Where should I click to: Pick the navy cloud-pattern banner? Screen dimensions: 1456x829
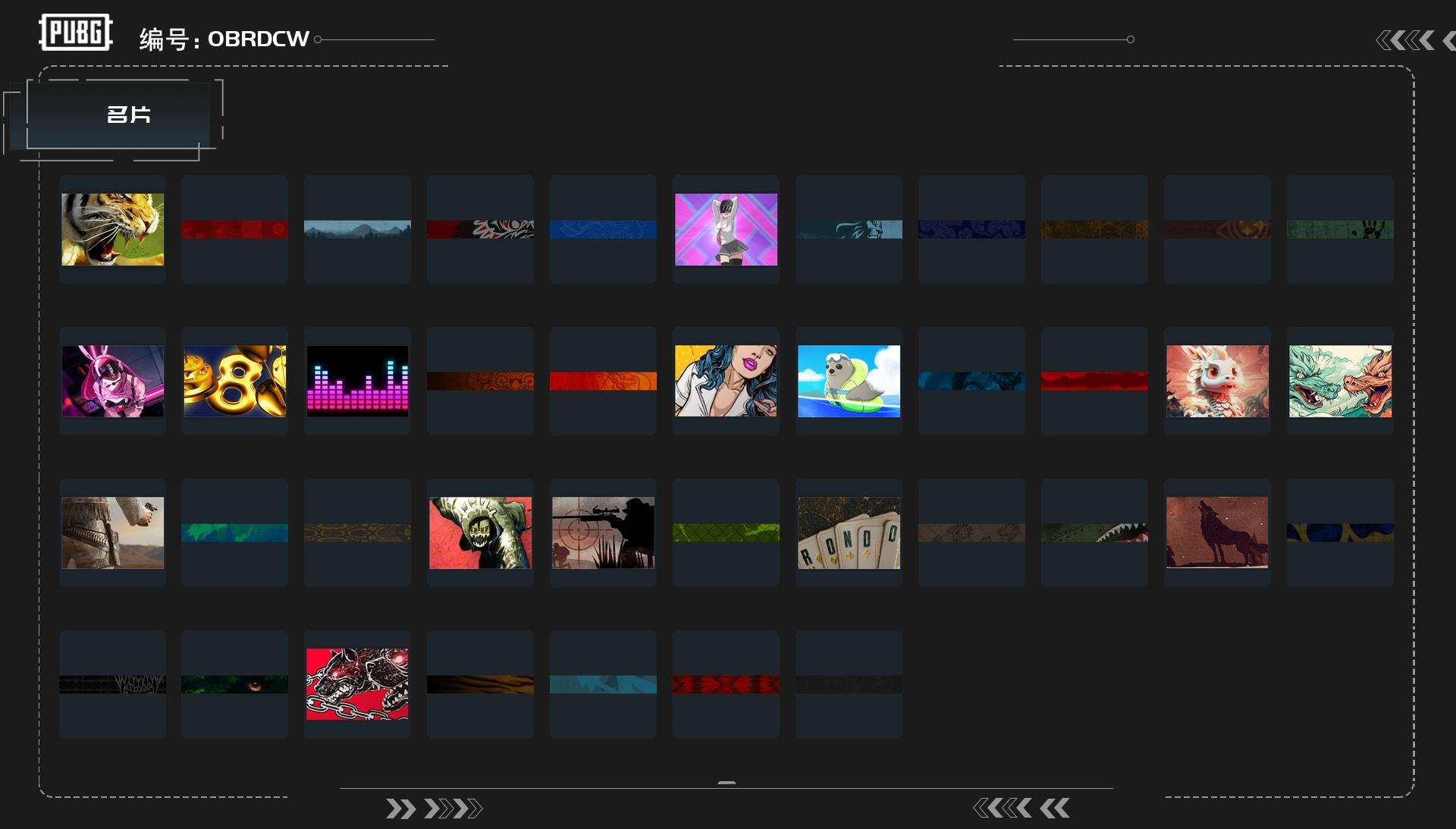[x=971, y=229]
